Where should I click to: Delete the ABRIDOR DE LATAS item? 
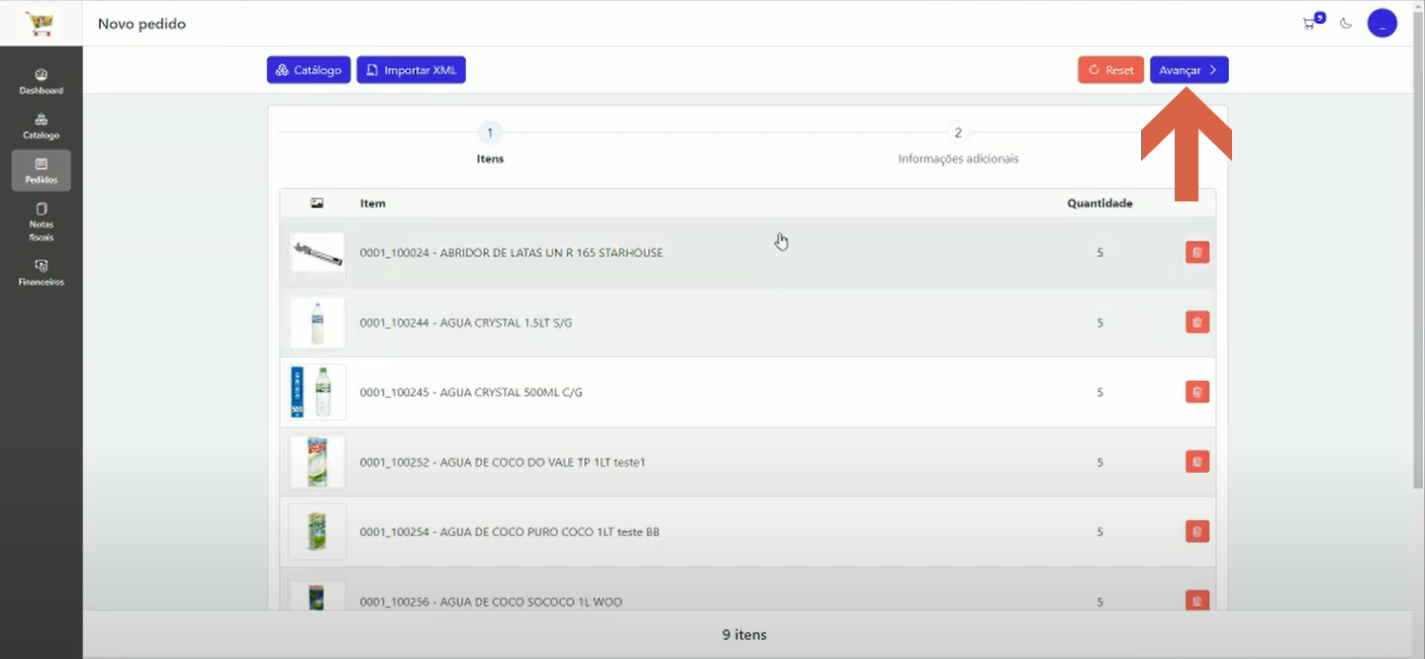tap(1197, 253)
